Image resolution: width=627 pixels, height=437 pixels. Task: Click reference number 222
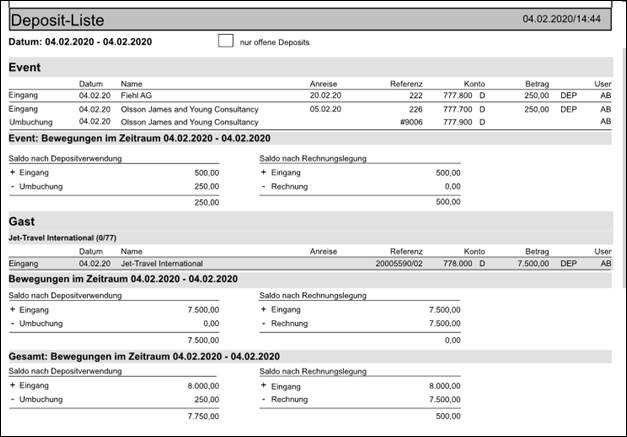415,96
